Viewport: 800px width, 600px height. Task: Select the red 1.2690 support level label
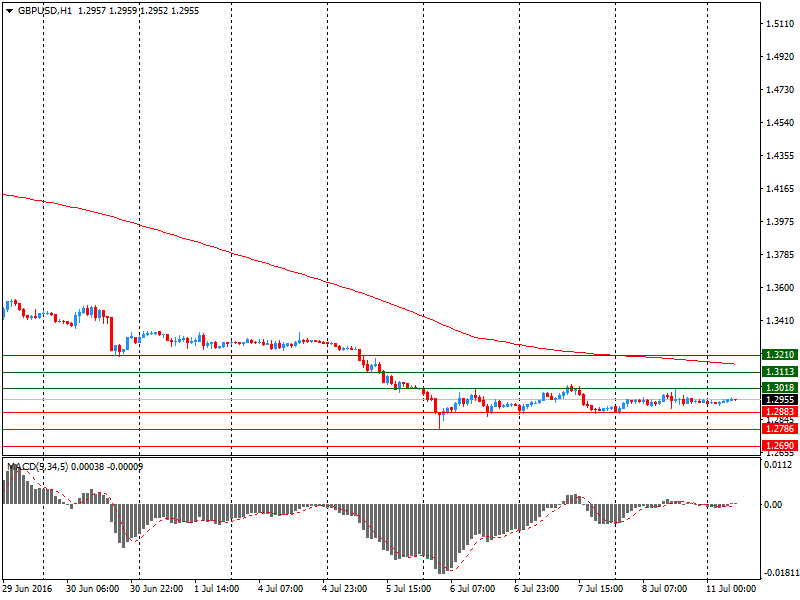coord(780,446)
